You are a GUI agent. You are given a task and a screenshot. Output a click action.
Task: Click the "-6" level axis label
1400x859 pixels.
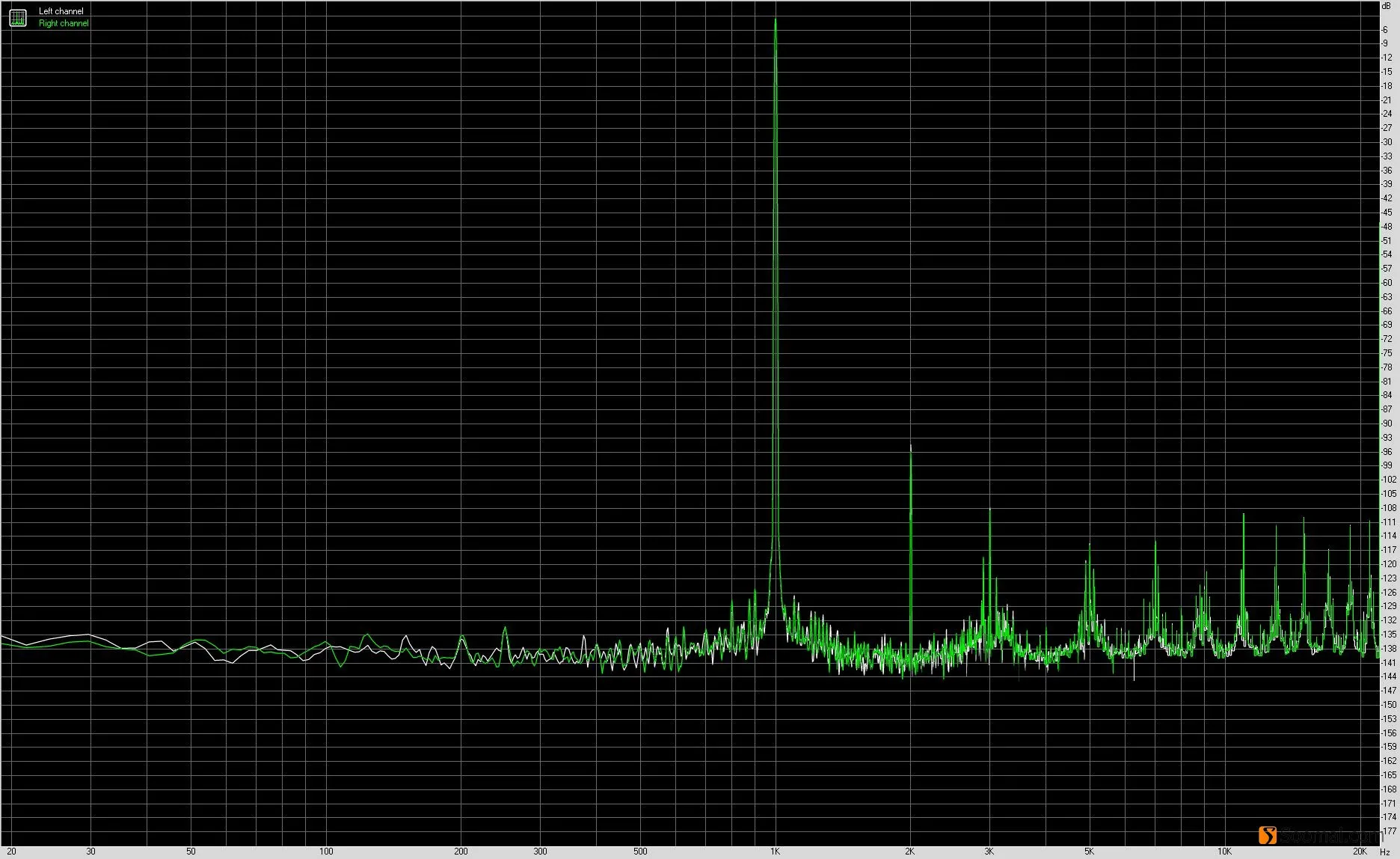(1385, 29)
